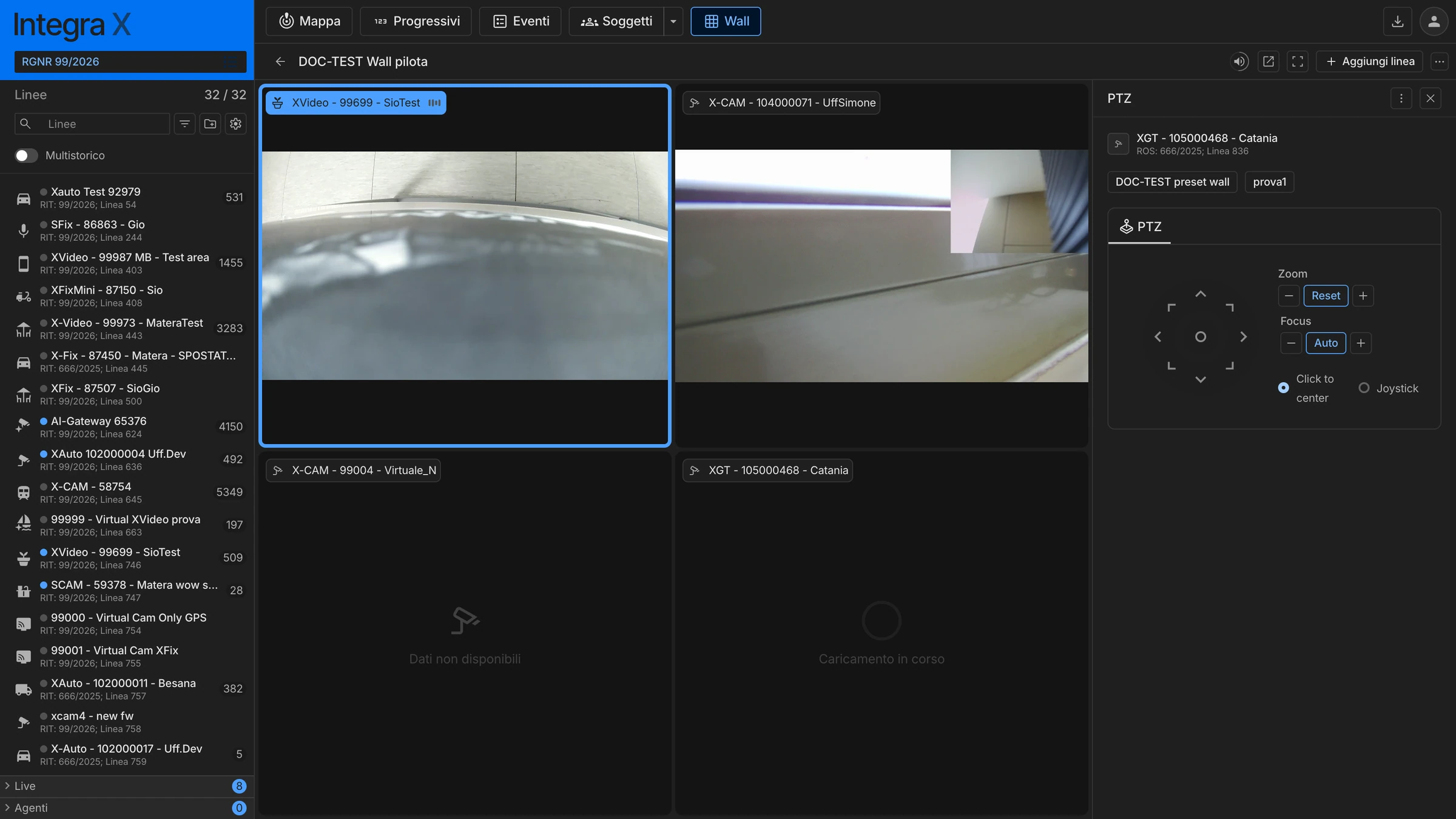Select the AI-Gateway 65376 line
This screenshot has height=819, width=1456.
tap(127, 426)
